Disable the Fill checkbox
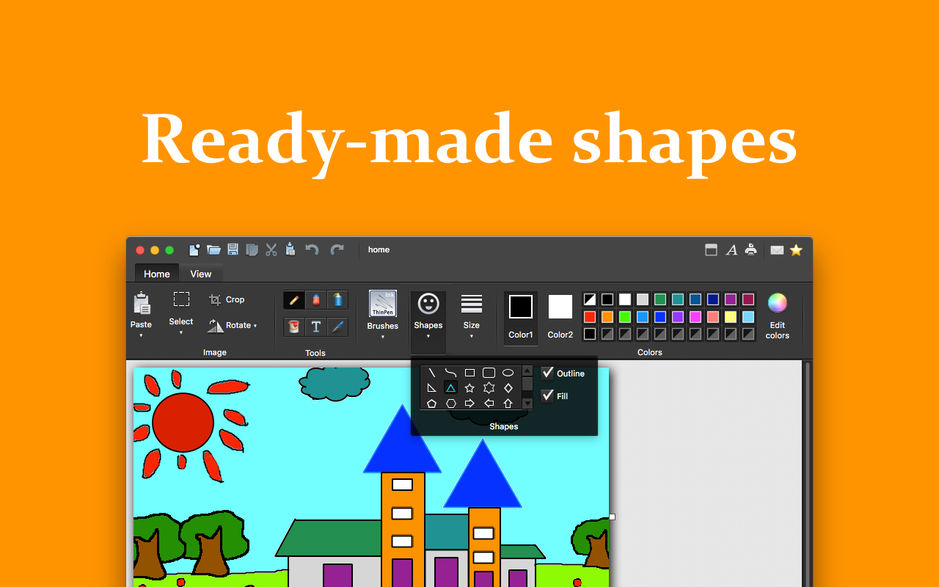939x587 pixels. point(548,393)
